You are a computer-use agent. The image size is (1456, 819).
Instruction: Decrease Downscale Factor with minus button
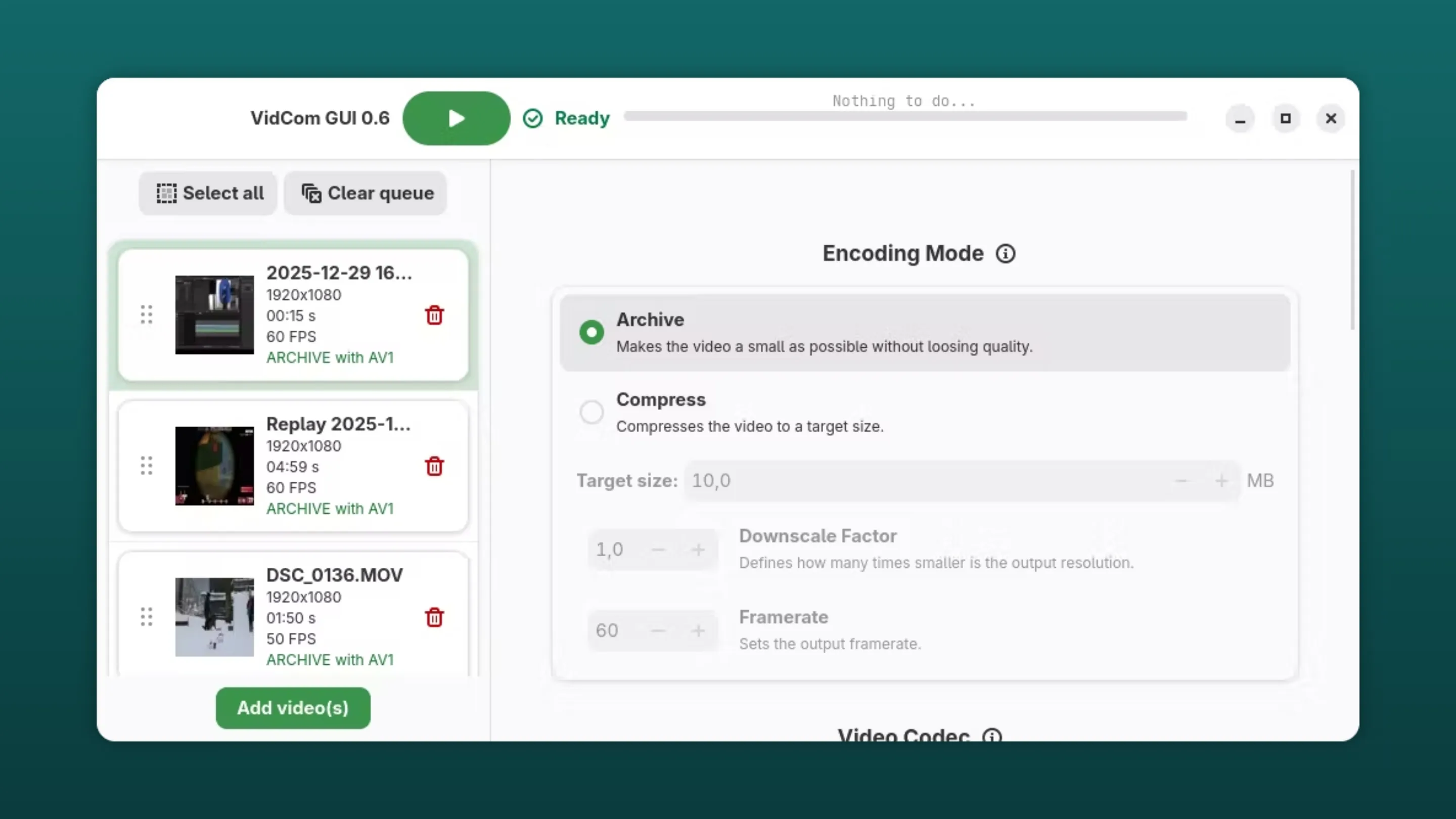[658, 550]
